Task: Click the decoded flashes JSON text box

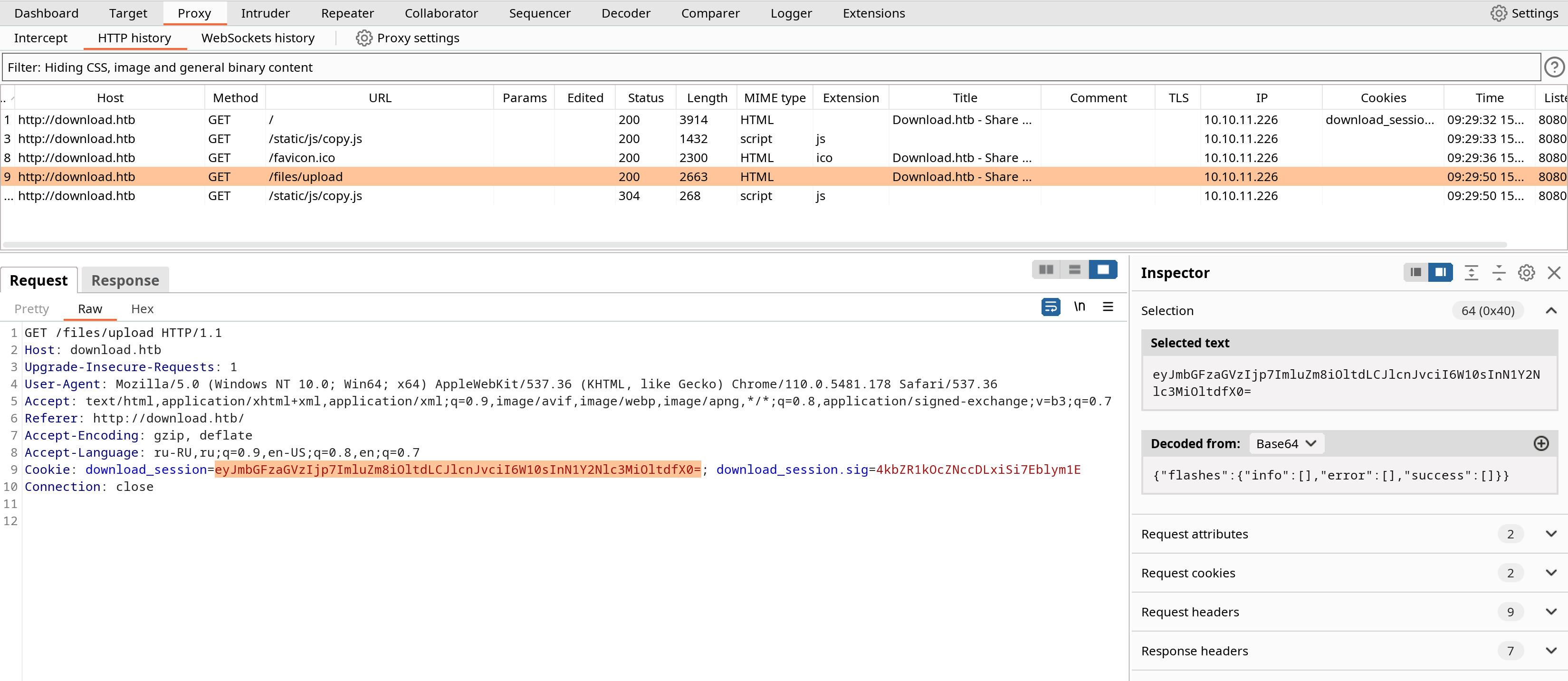Action: (x=1349, y=475)
